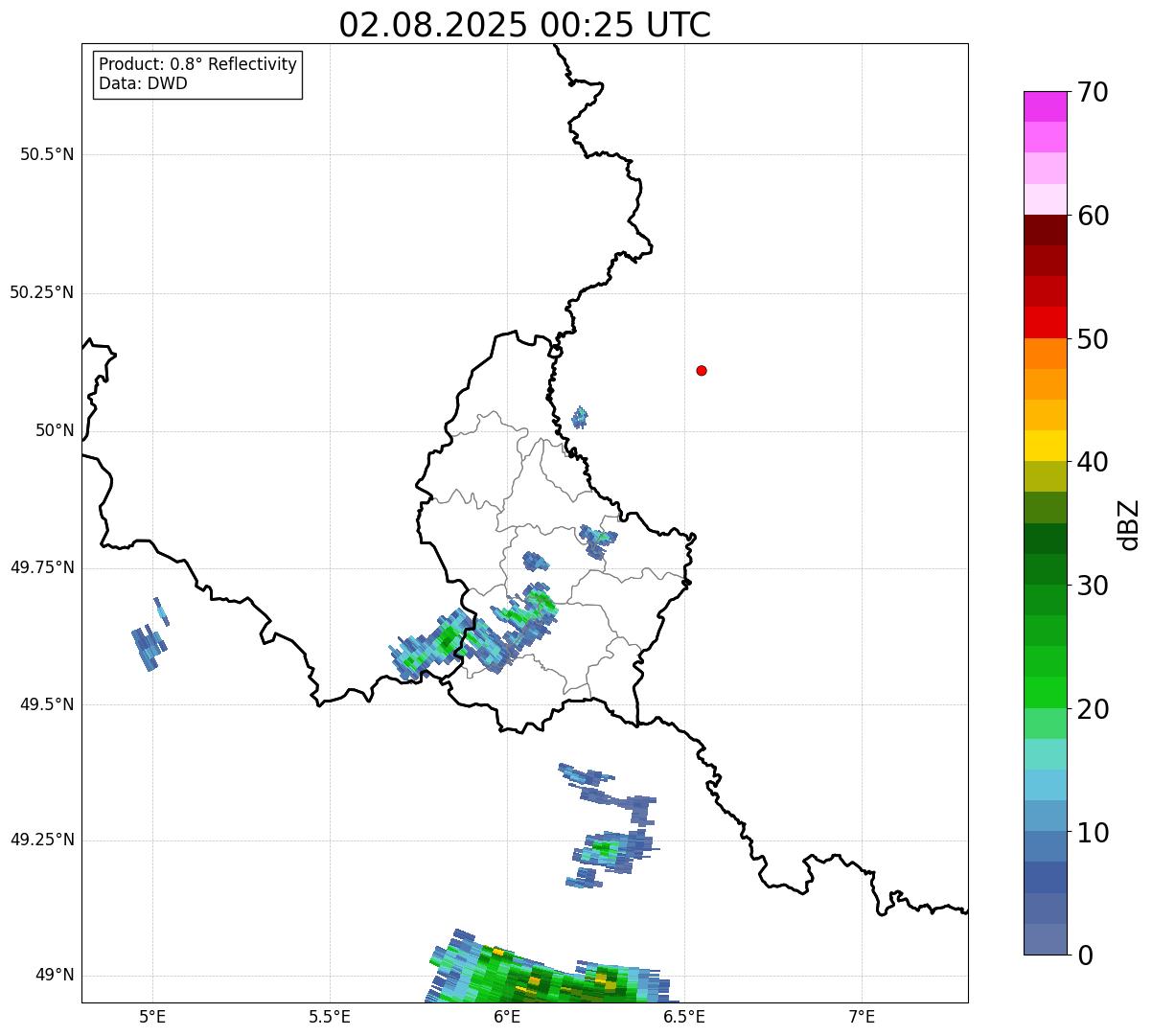Pick the dark blue colorbar segment below 10
This screenshot has width=1152, height=1036.
[x=1045, y=877]
